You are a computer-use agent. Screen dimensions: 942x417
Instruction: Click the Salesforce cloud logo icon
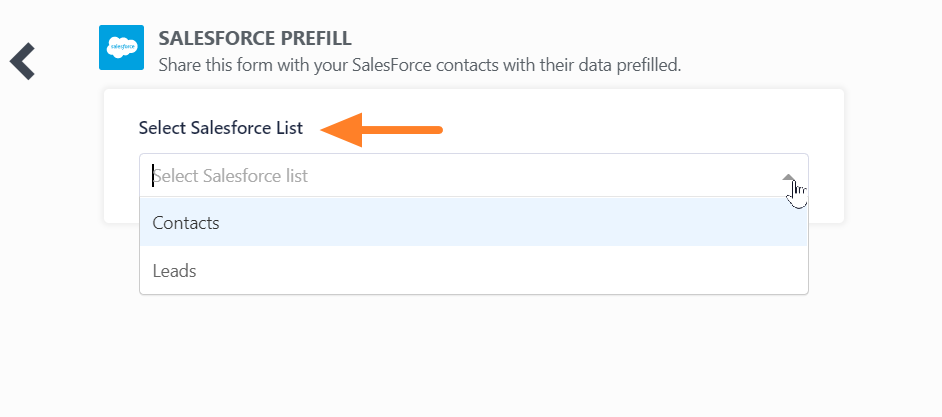coord(122,47)
